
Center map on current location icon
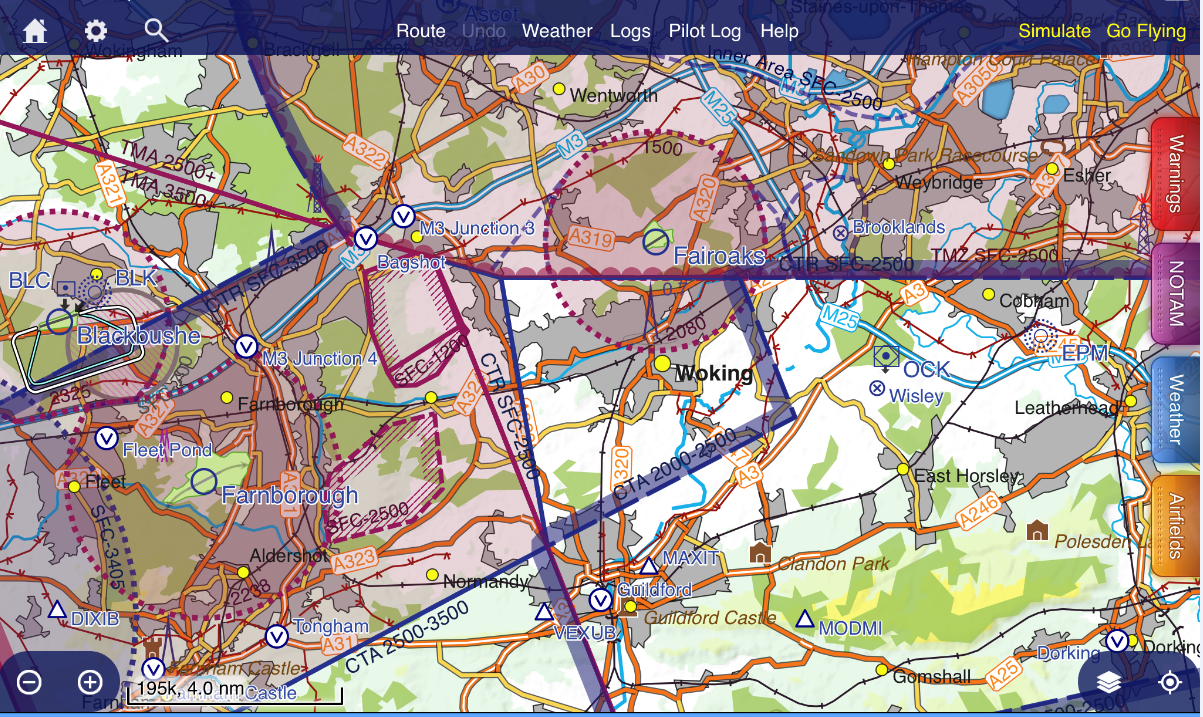(x=1169, y=682)
